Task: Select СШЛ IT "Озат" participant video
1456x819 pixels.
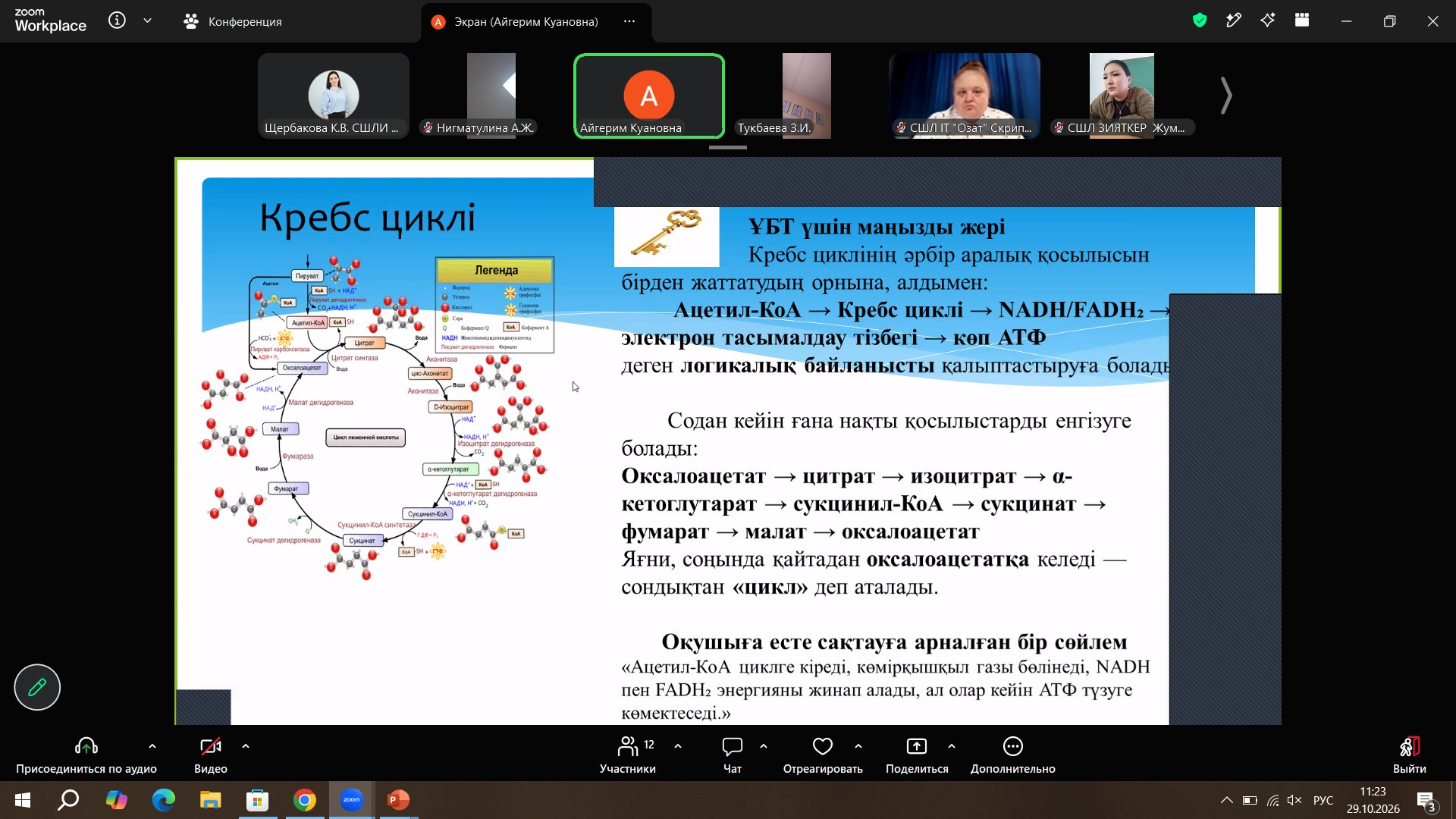Action: pyautogui.click(x=965, y=96)
